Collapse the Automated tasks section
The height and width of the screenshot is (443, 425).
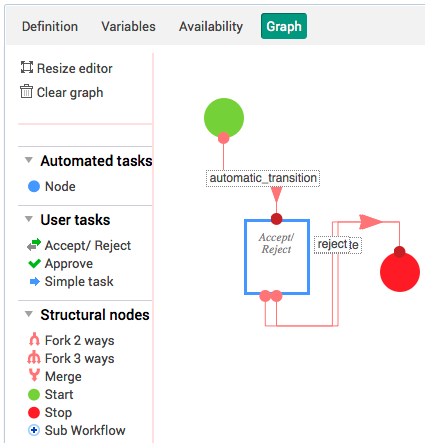click(x=29, y=160)
